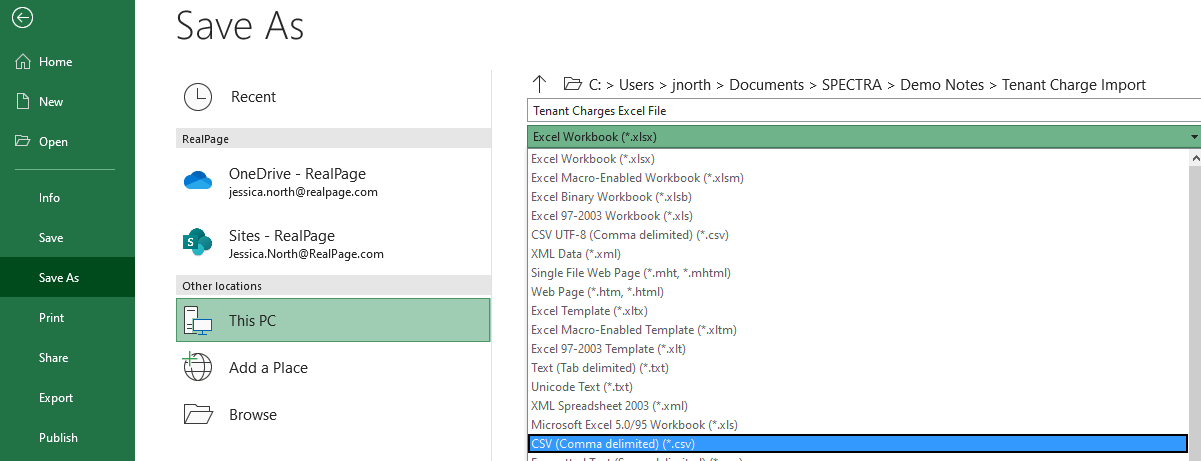The height and width of the screenshot is (461, 1201).
Task: Click the Add a Place globe icon
Action: [x=198, y=367]
